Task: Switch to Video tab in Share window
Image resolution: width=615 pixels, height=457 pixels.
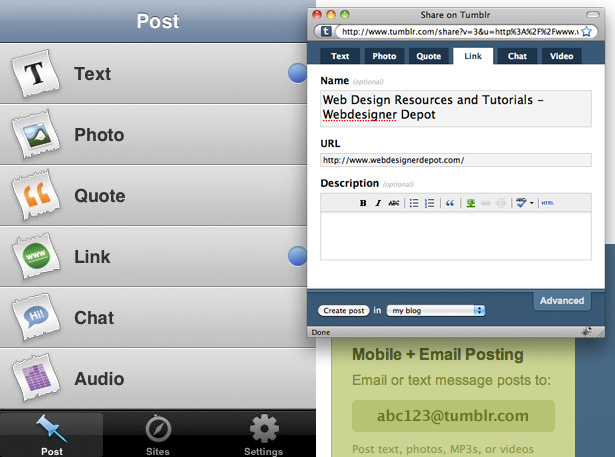Action: click(x=562, y=56)
